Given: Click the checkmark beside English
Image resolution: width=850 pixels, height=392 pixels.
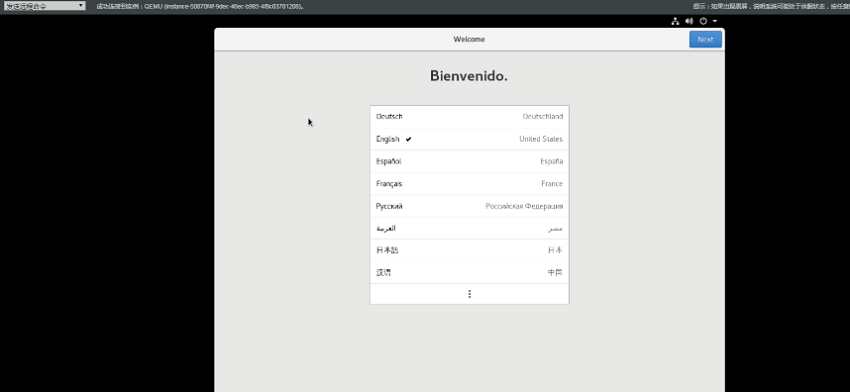Looking at the screenshot, I should point(408,139).
